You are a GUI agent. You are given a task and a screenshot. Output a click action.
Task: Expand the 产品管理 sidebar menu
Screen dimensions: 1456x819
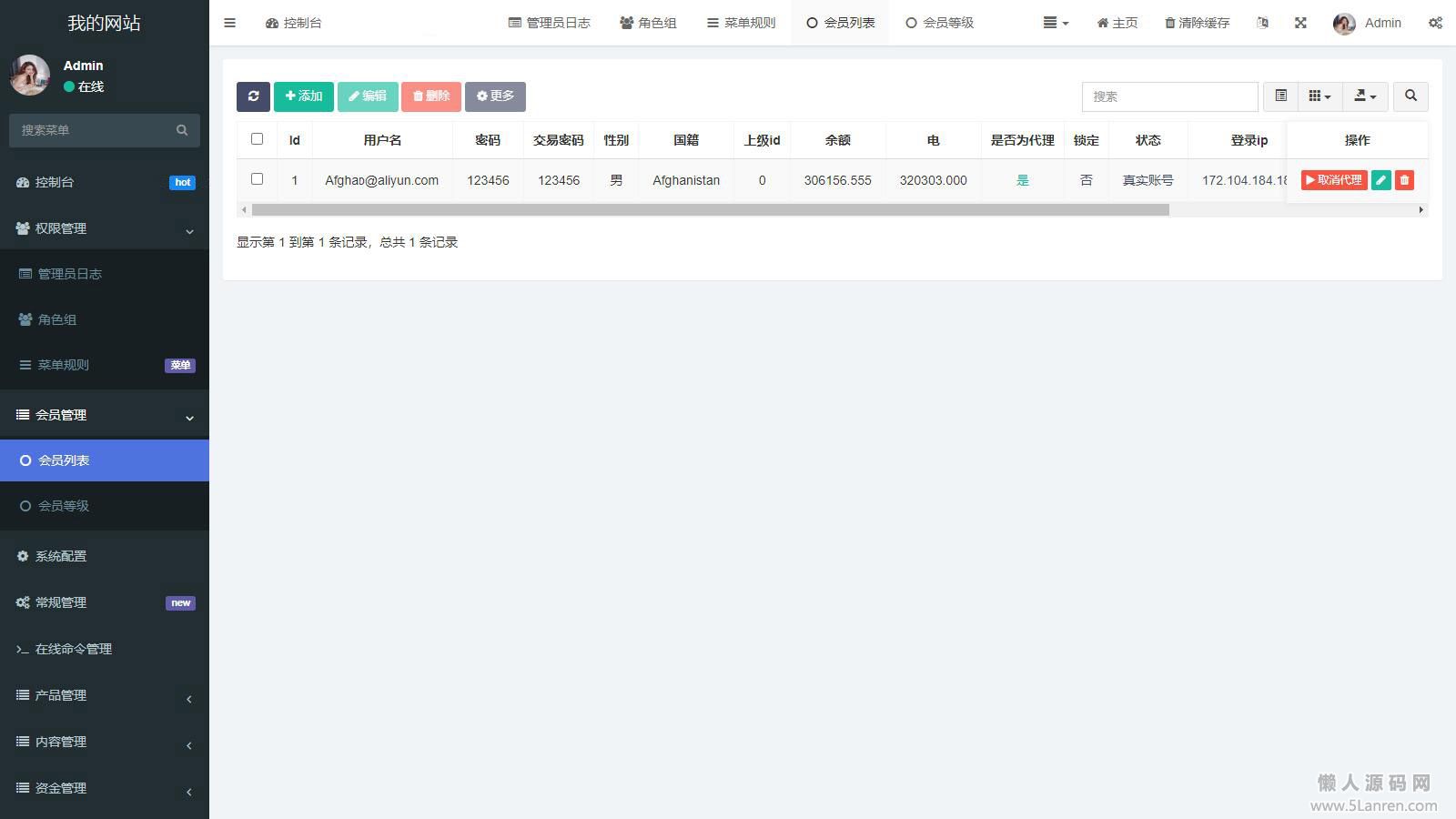[105, 695]
